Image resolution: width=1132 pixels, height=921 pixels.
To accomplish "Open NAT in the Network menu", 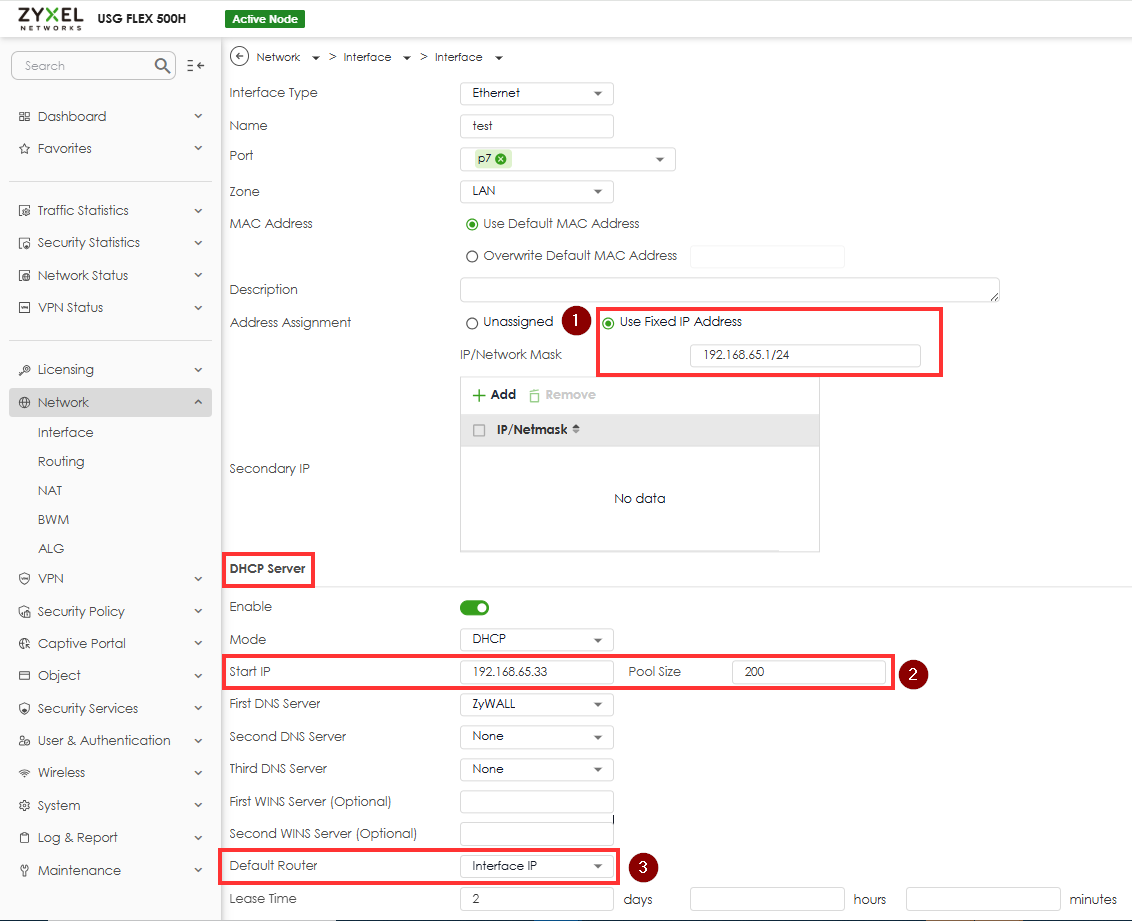I will pyautogui.click(x=50, y=491).
